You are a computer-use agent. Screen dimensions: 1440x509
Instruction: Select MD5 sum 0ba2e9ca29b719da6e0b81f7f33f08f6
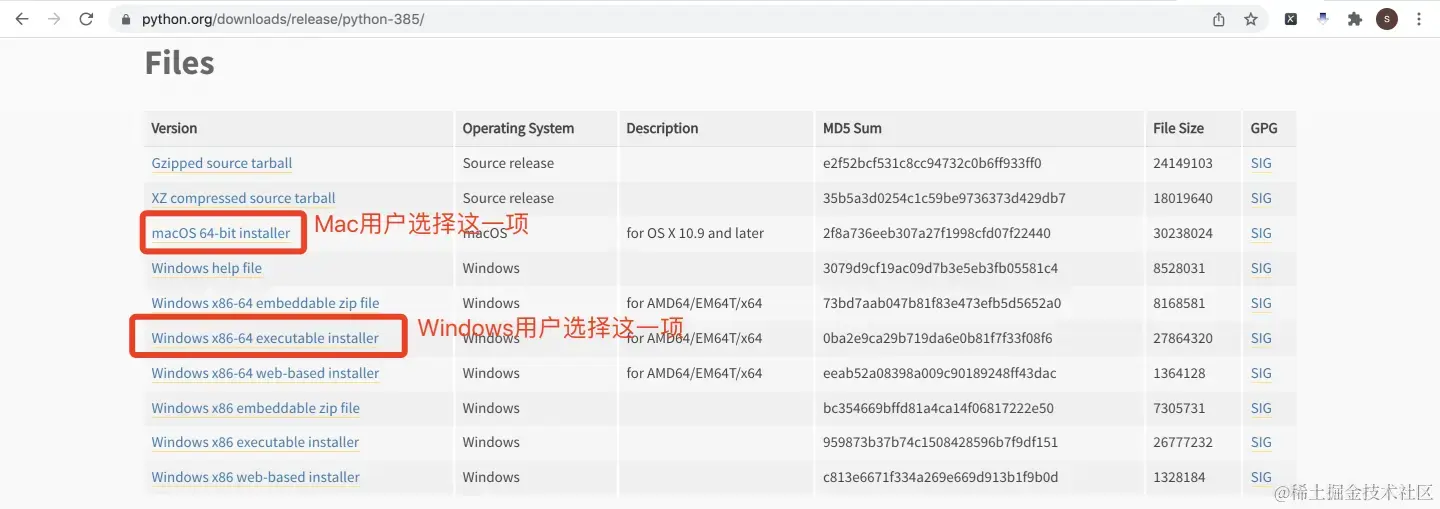point(937,338)
